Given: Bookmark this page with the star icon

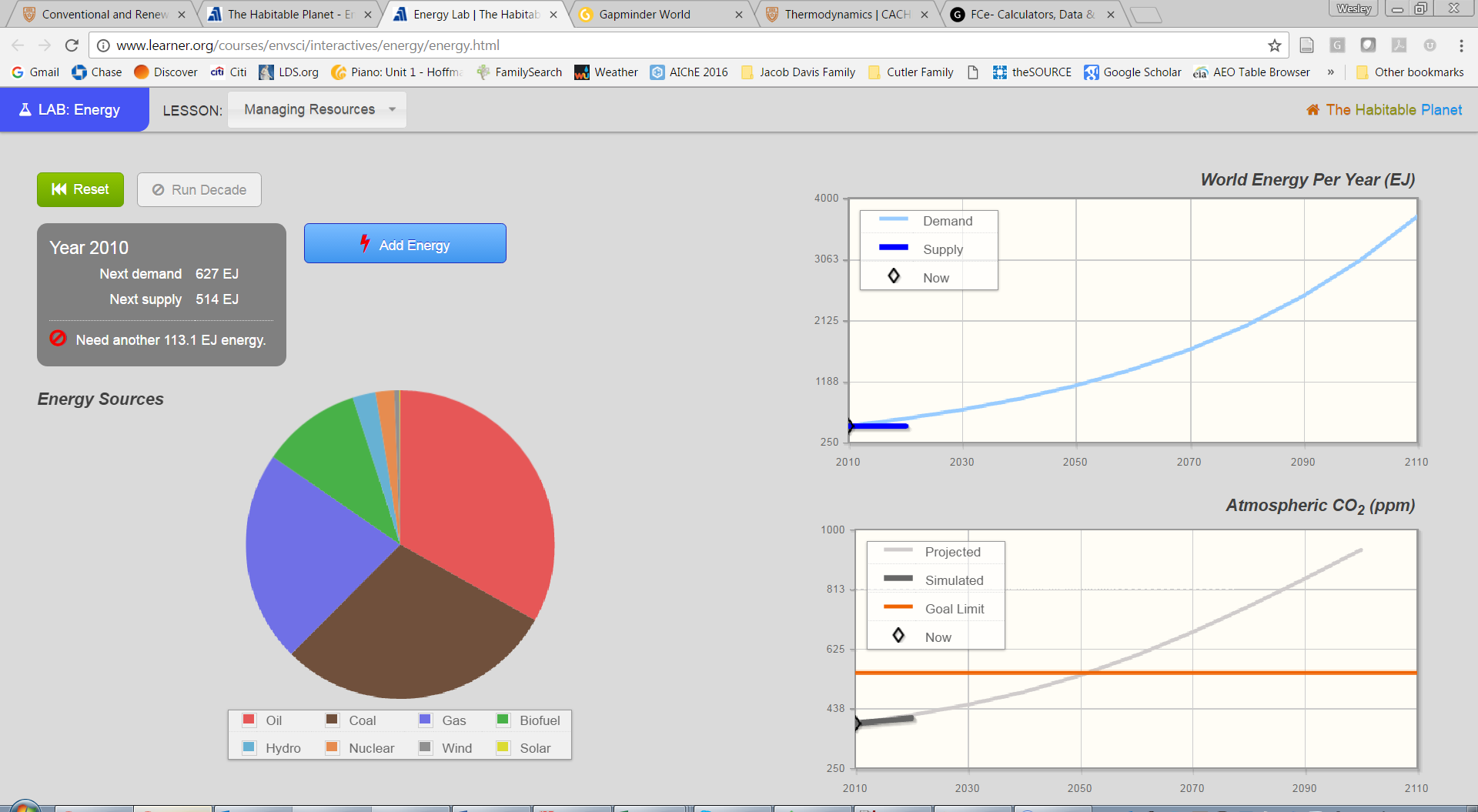Looking at the screenshot, I should tap(1275, 45).
